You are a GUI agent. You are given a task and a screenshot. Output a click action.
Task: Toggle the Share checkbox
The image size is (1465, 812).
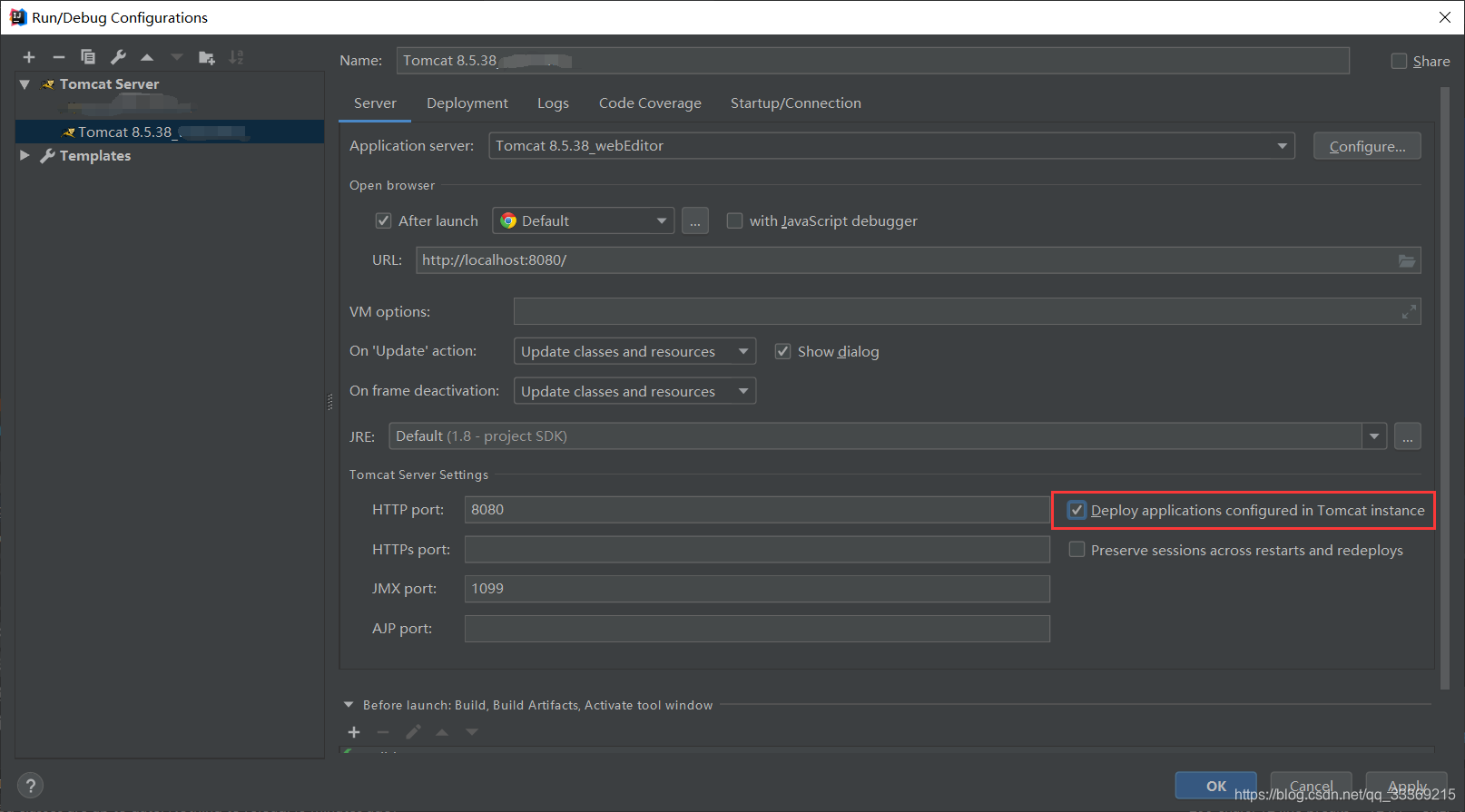point(1400,61)
